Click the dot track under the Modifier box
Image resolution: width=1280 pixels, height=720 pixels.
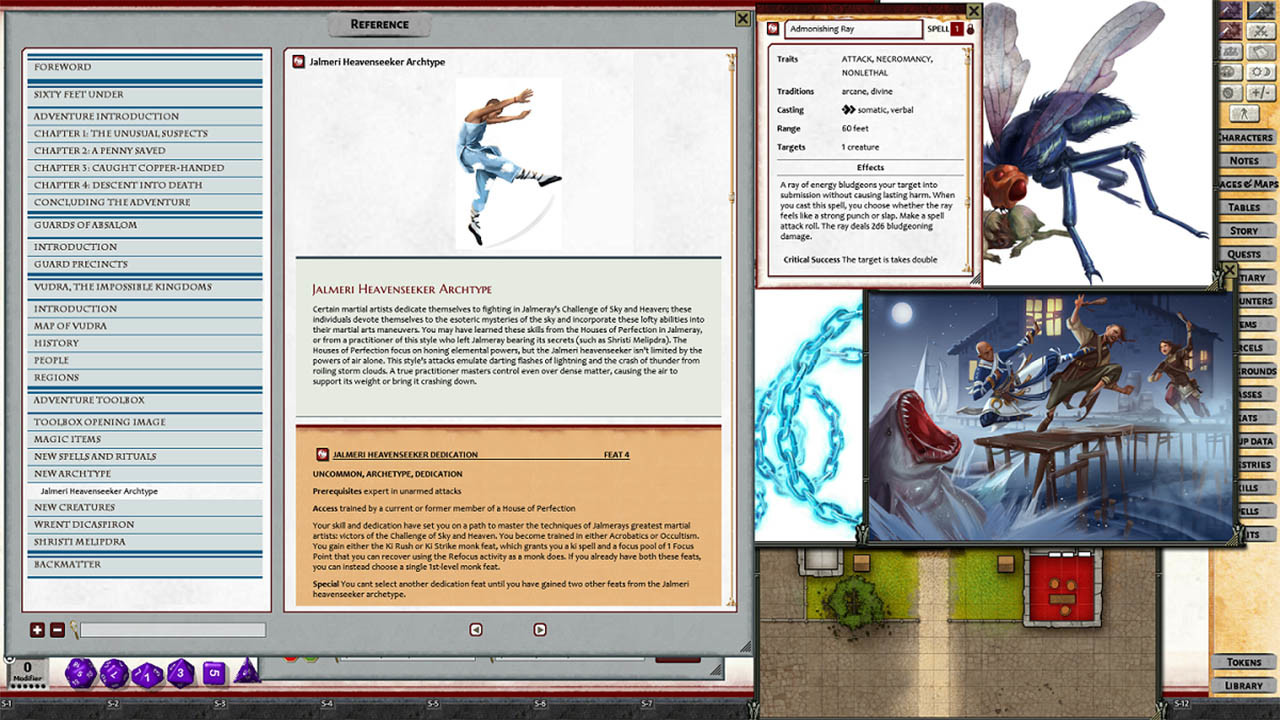tap(27, 686)
